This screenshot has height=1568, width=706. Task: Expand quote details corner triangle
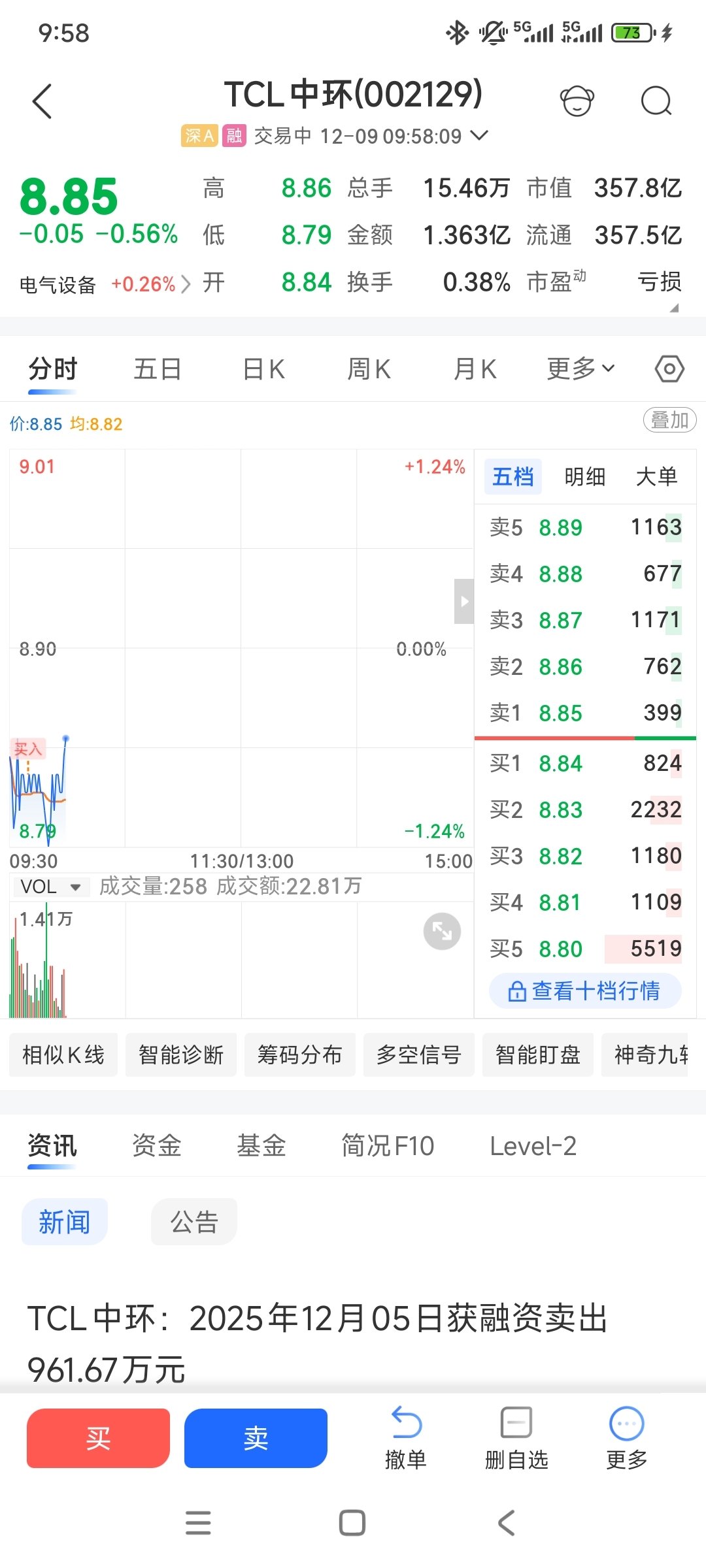(674, 308)
